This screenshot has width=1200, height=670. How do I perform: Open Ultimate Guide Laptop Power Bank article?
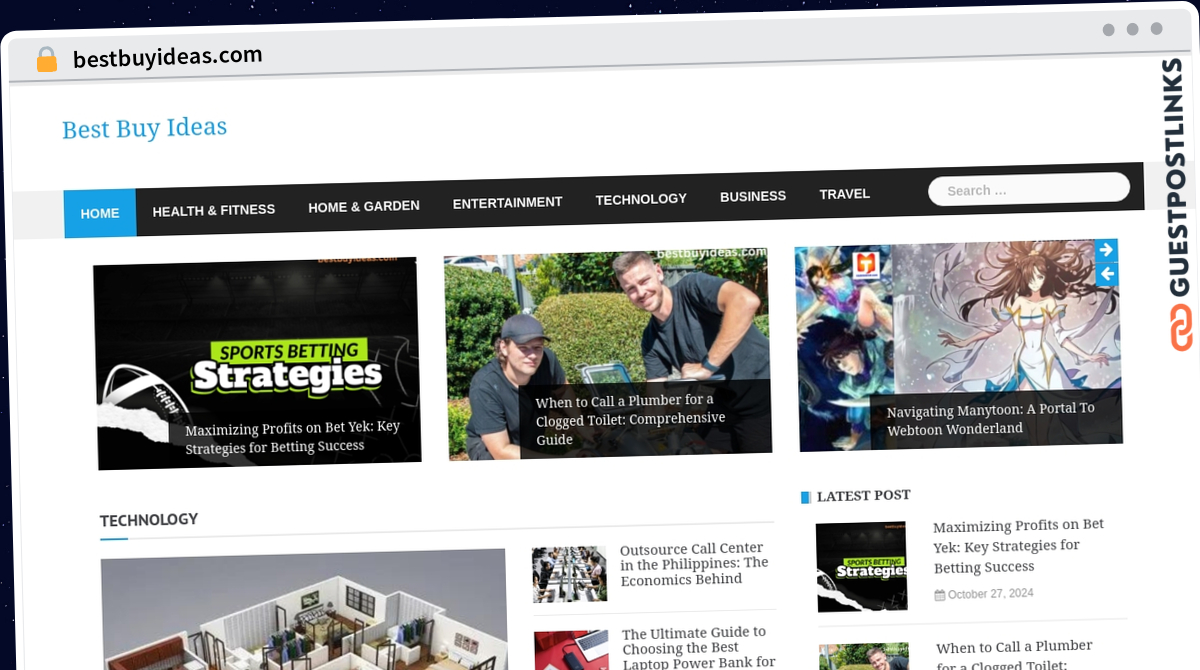click(x=699, y=648)
